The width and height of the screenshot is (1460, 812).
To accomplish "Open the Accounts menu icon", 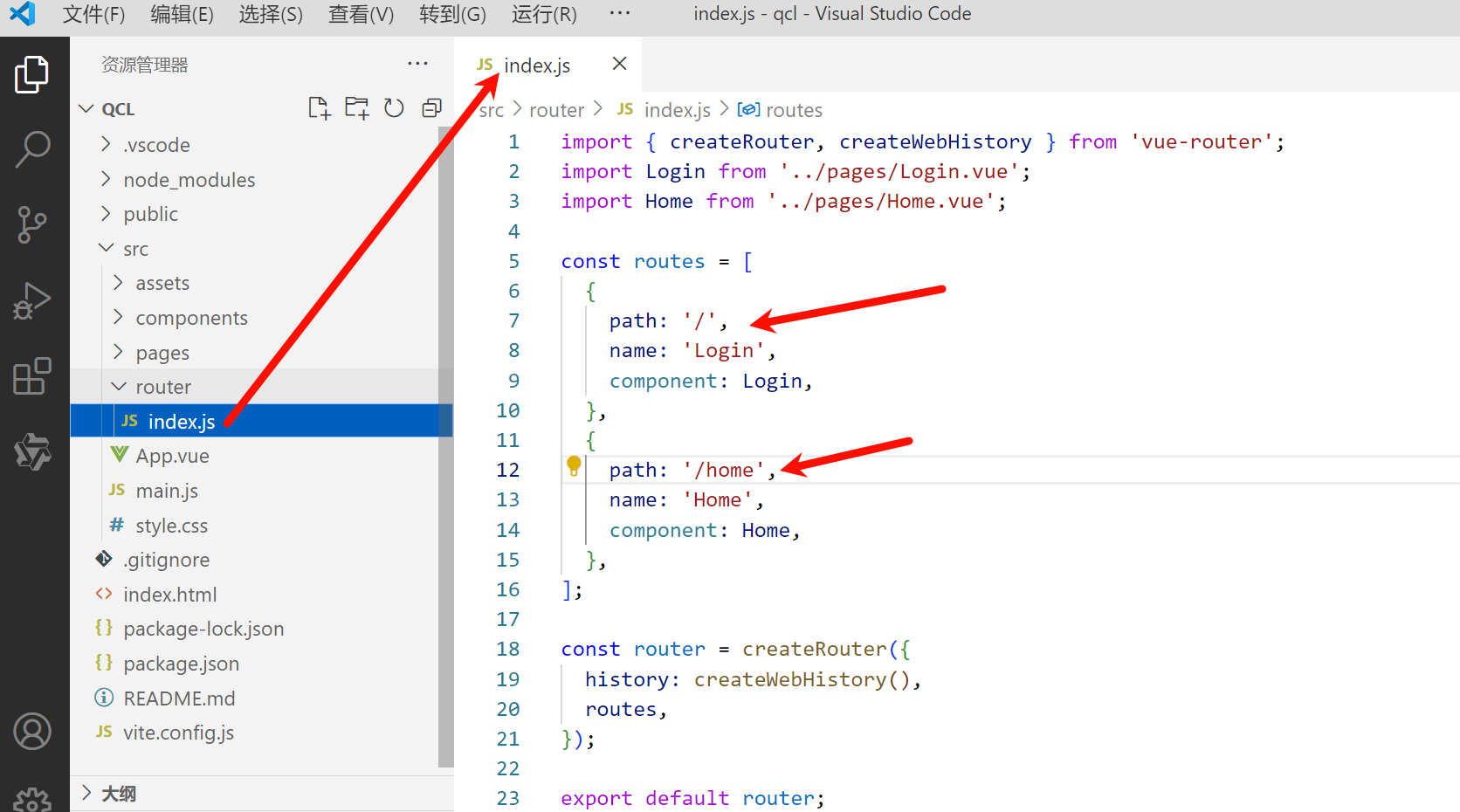I will coord(32,732).
